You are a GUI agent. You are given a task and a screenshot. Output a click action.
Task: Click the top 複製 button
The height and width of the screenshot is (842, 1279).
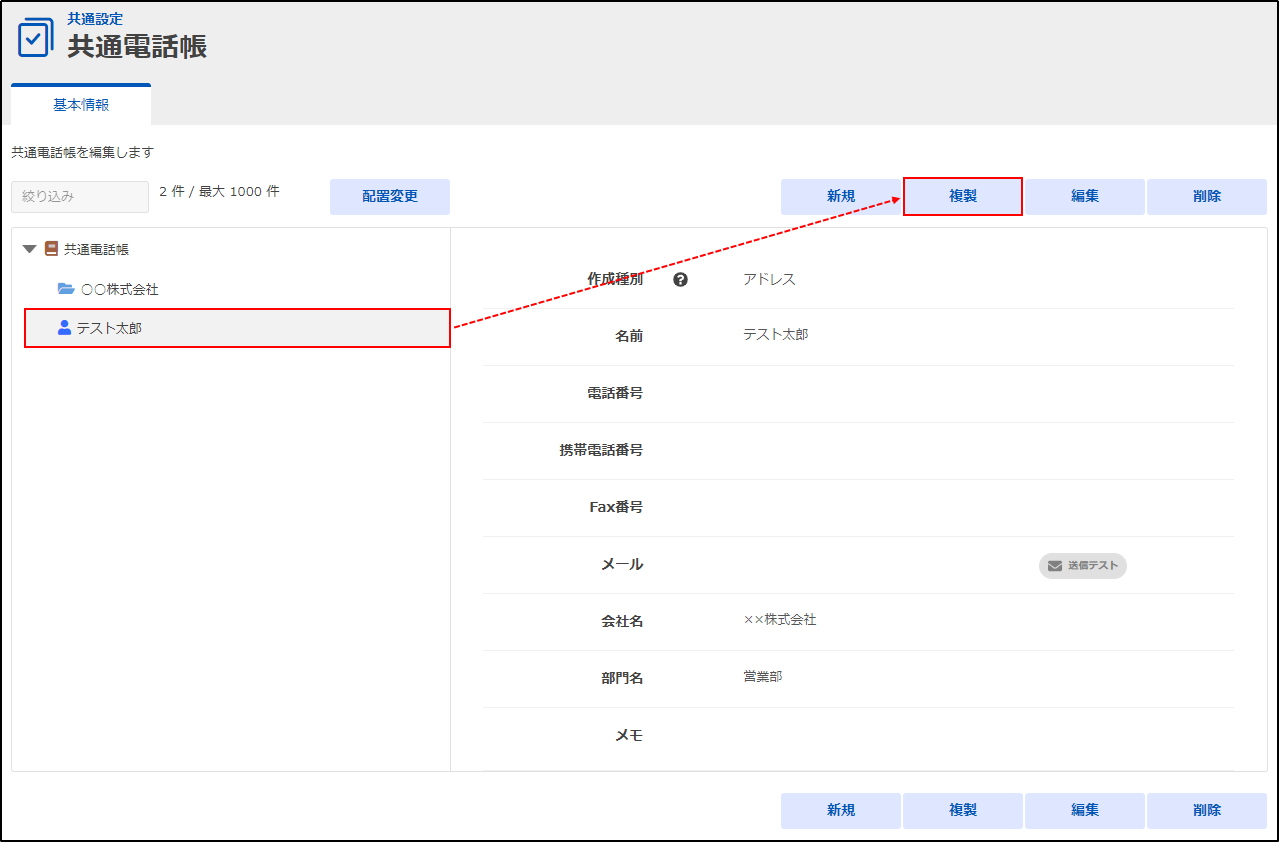(962, 197)
